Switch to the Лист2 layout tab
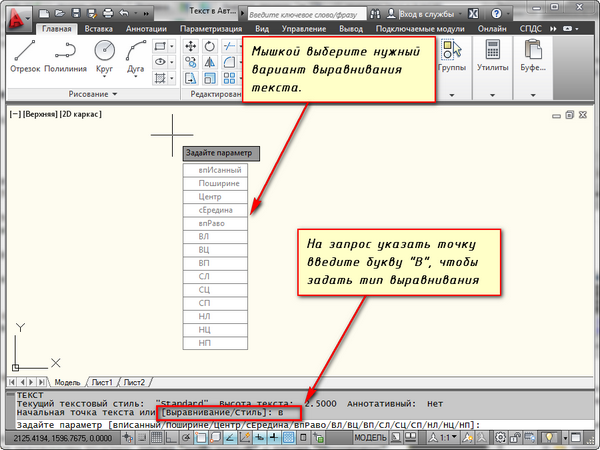Screen dimensions: 600x450 tap(134, 382)
